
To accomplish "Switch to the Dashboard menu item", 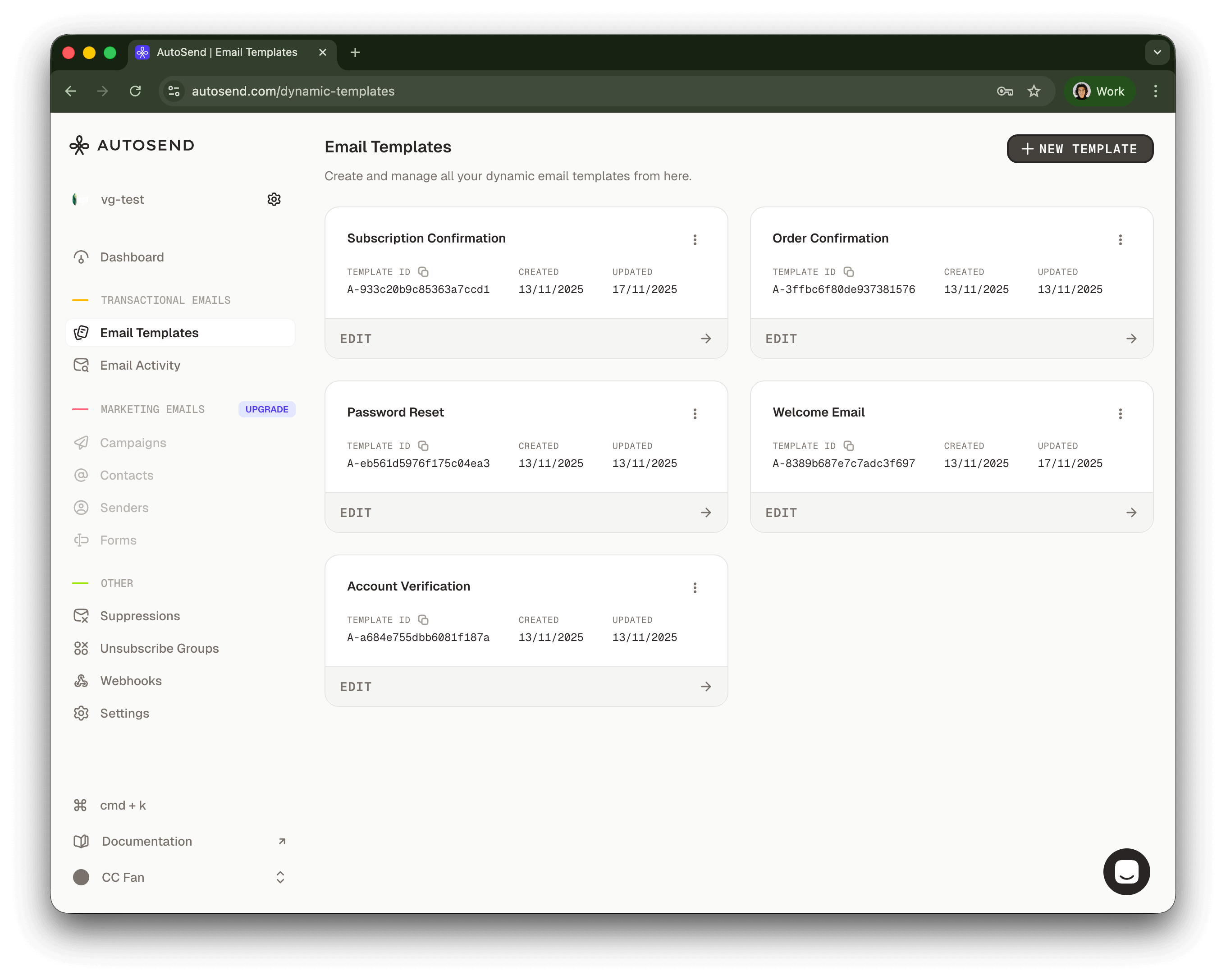I will (132, 256).
